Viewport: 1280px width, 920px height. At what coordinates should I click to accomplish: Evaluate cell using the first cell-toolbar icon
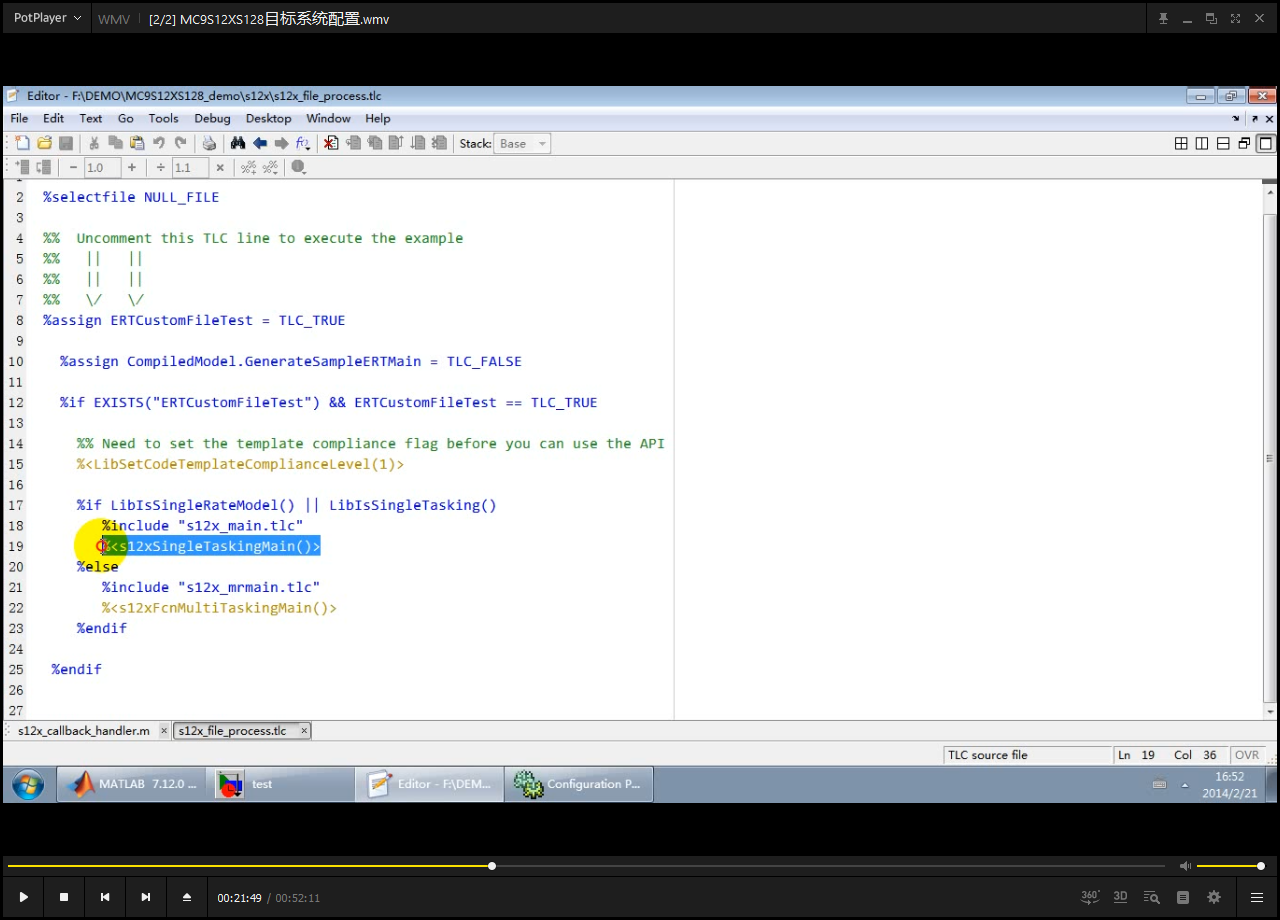(22, 168)
